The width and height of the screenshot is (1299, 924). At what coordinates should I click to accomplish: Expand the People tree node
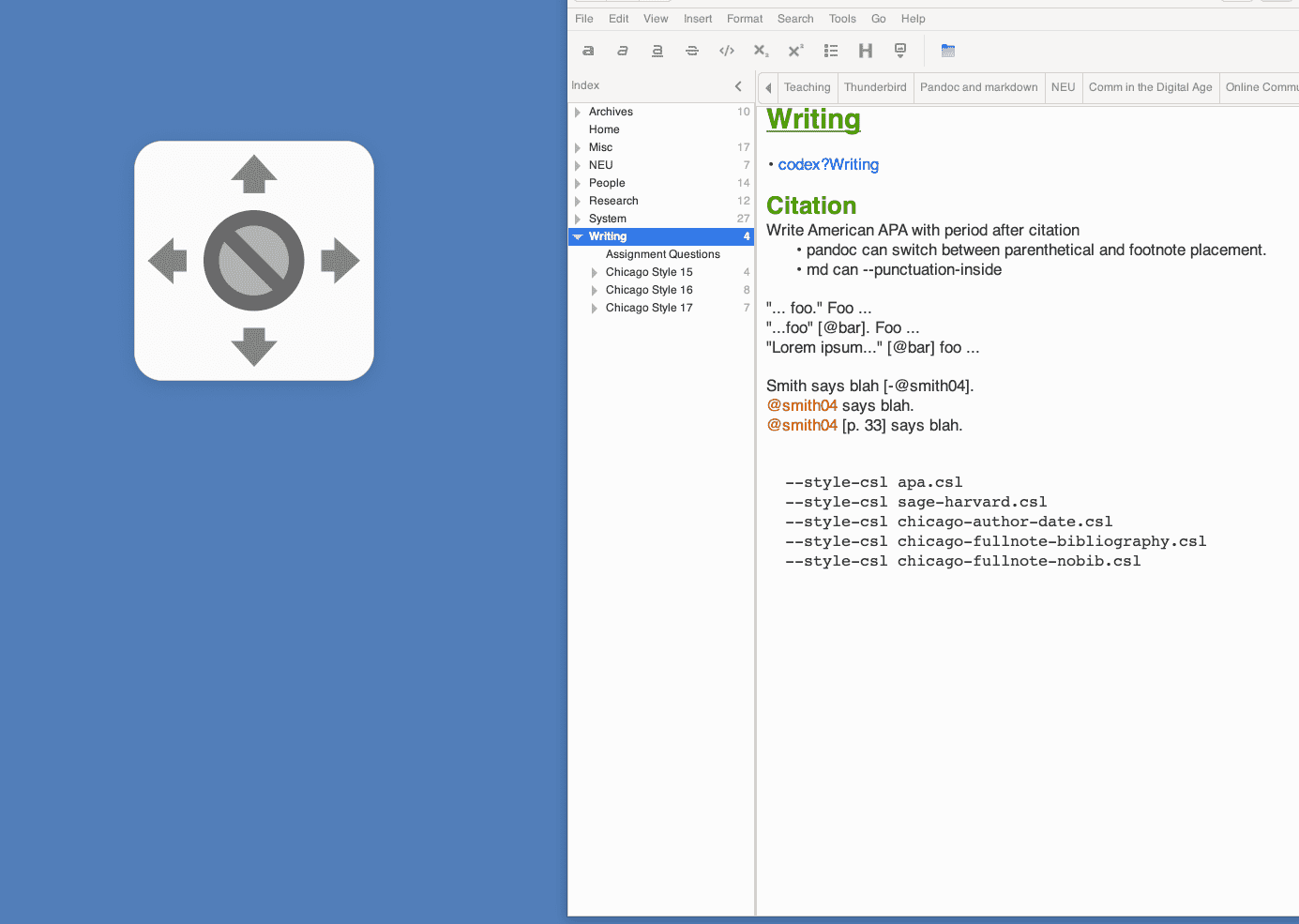pos(578,184)
